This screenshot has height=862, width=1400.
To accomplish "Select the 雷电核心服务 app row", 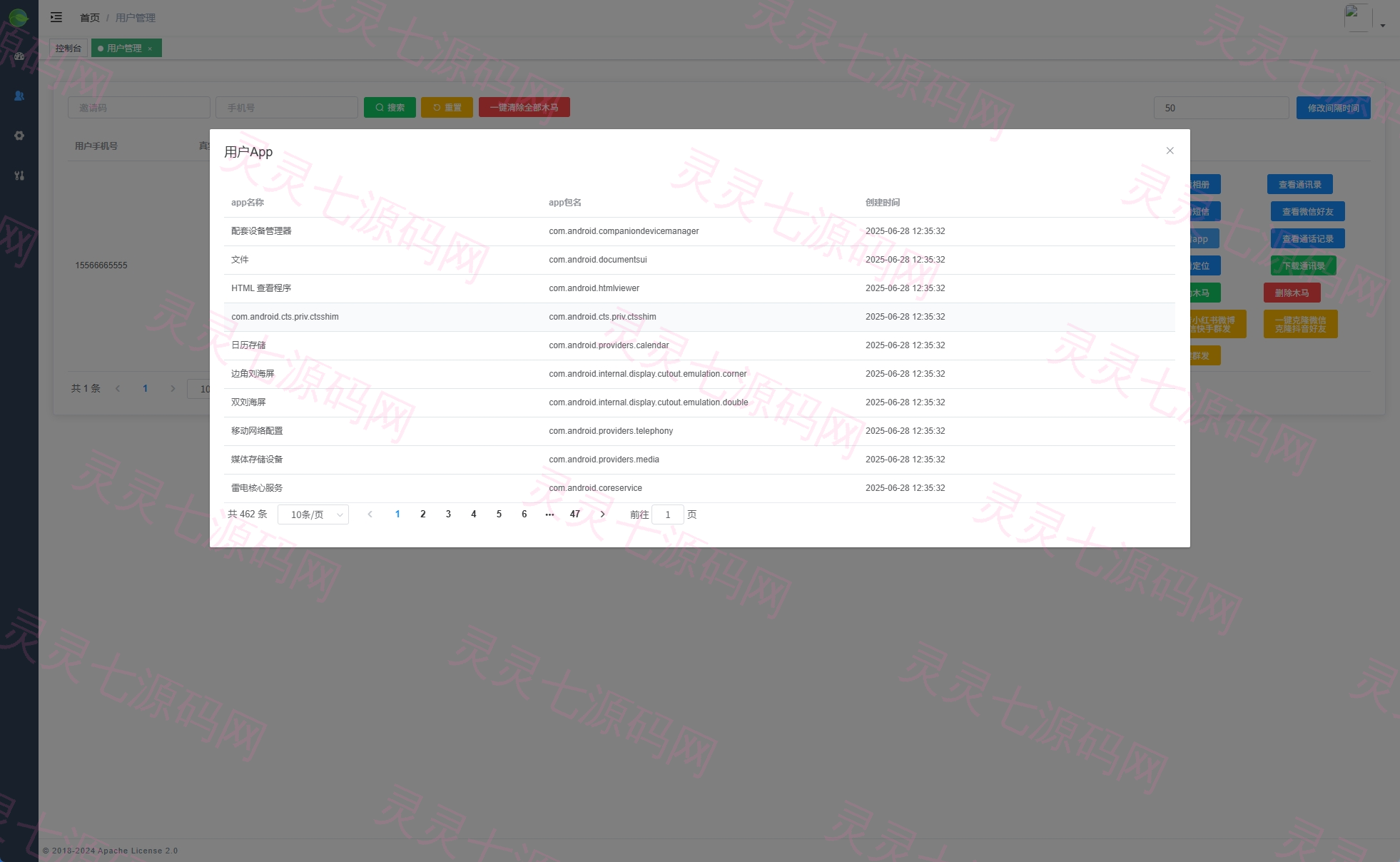I will pos(699,488).
